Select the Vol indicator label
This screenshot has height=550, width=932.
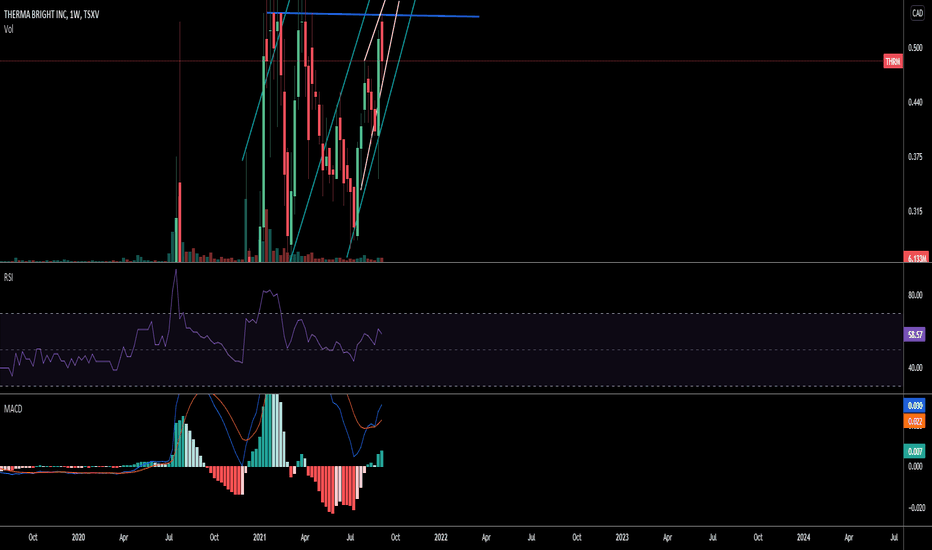[8, 29]
